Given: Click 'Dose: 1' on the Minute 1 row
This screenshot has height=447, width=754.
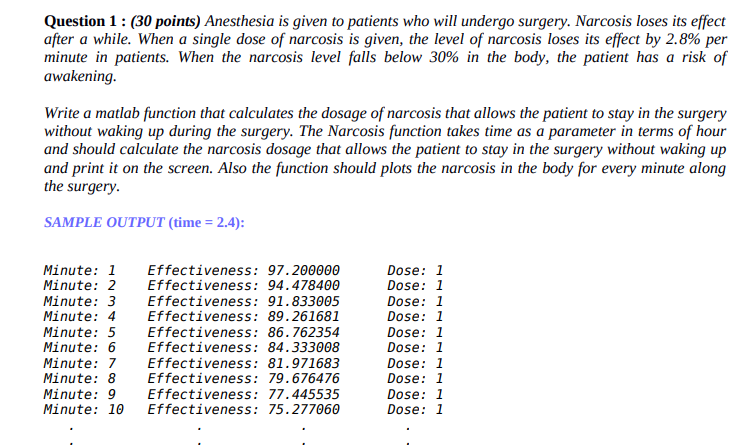Looking at the screenshot, I should (415, 270).
